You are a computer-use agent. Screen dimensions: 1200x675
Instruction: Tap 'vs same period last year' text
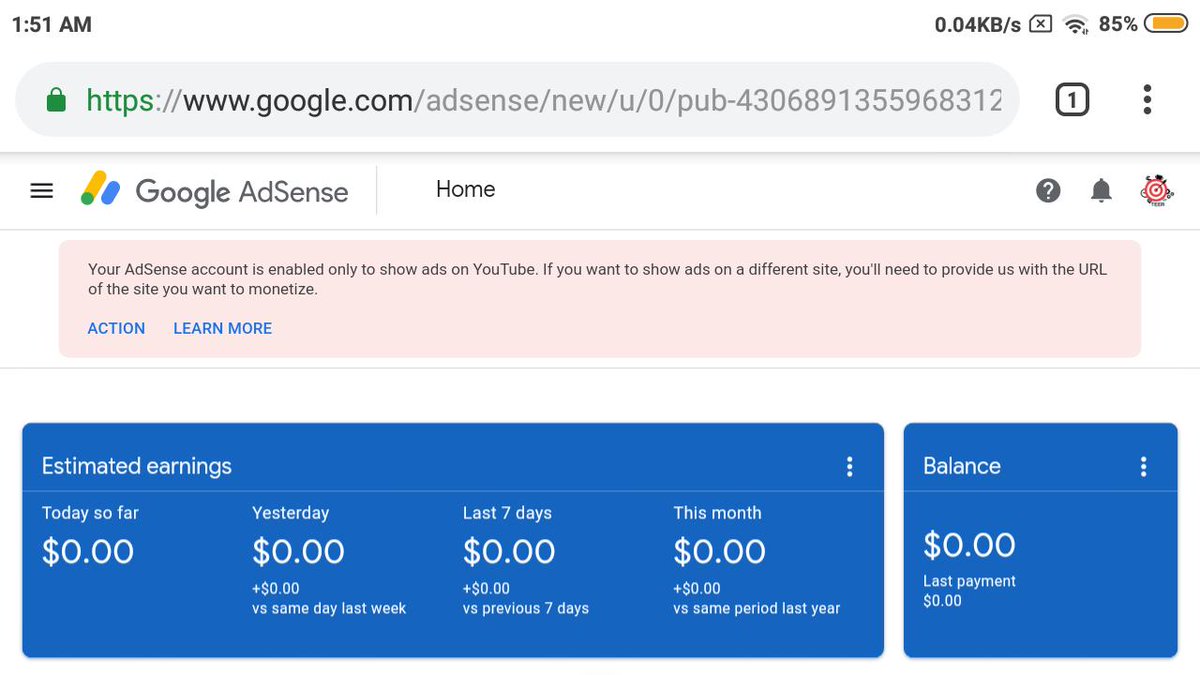coord(757,608)
